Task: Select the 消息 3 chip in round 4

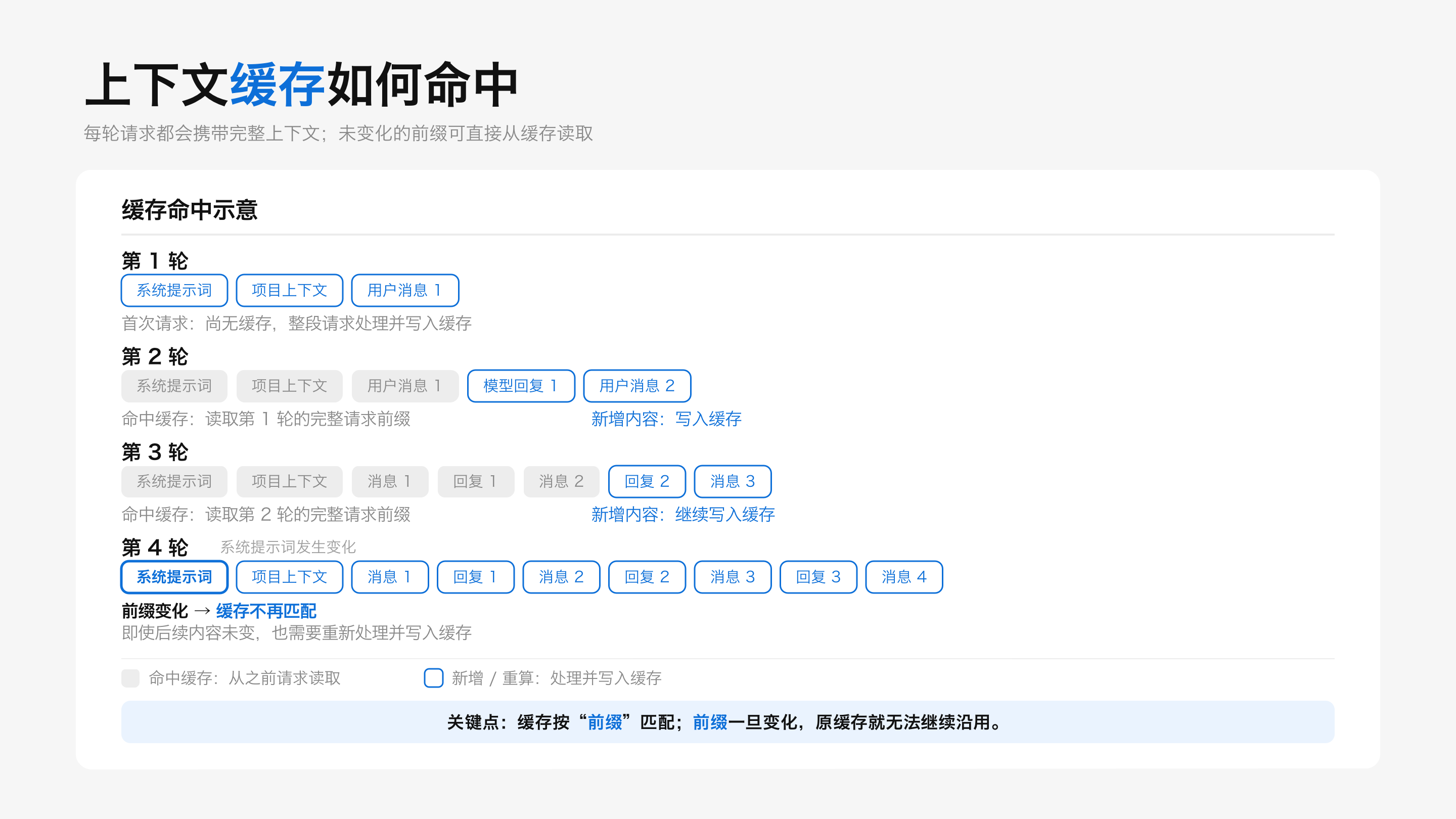Action: [733, 577]
